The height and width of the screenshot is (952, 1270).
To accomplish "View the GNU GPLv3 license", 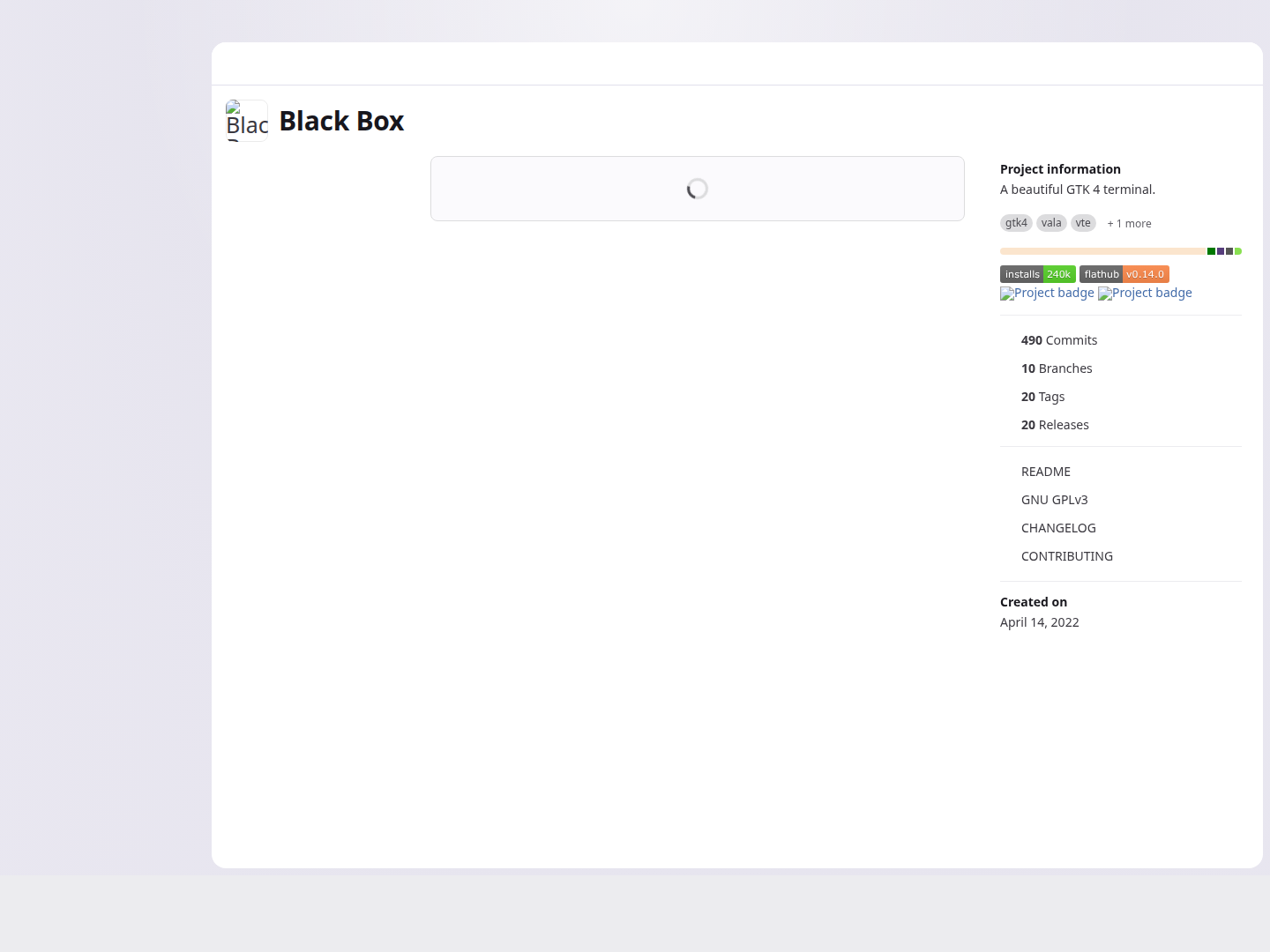I will pyautogui.click(x=1055, y=500).
